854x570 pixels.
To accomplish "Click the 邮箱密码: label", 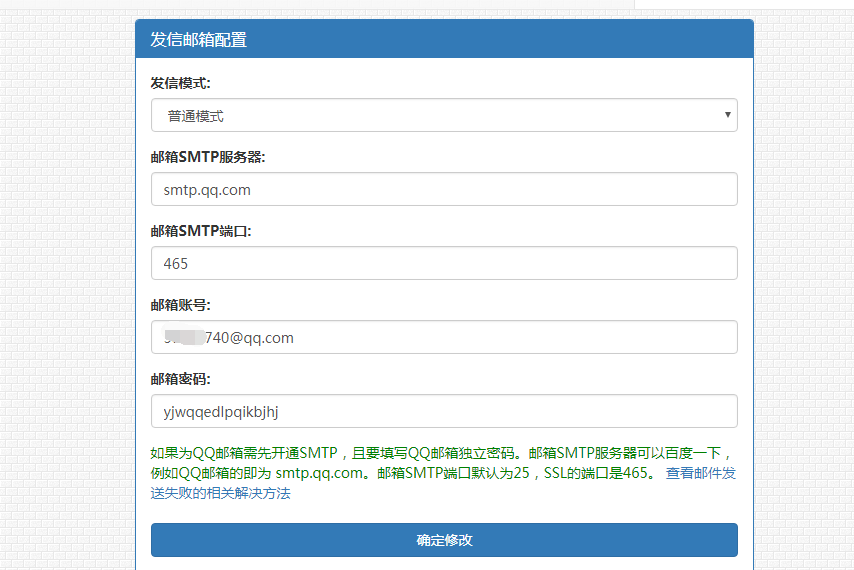I will [181, 379].
